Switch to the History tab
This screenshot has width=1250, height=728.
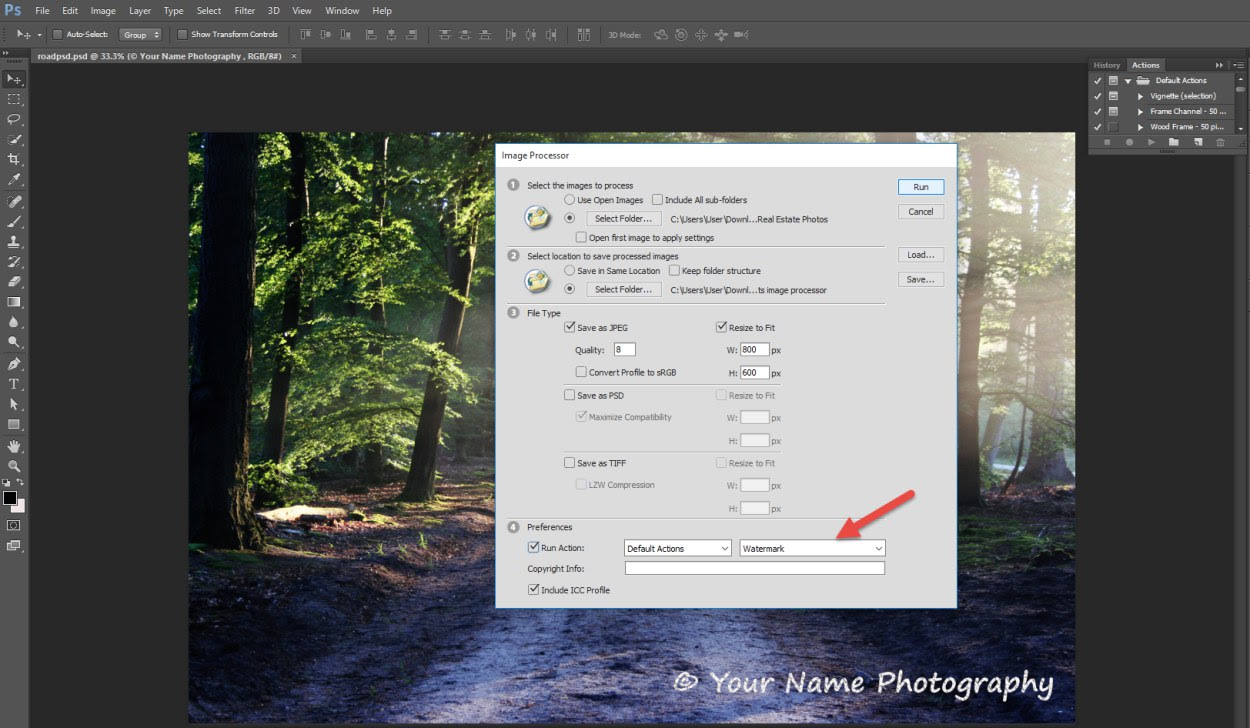(x=1107, y=65)
